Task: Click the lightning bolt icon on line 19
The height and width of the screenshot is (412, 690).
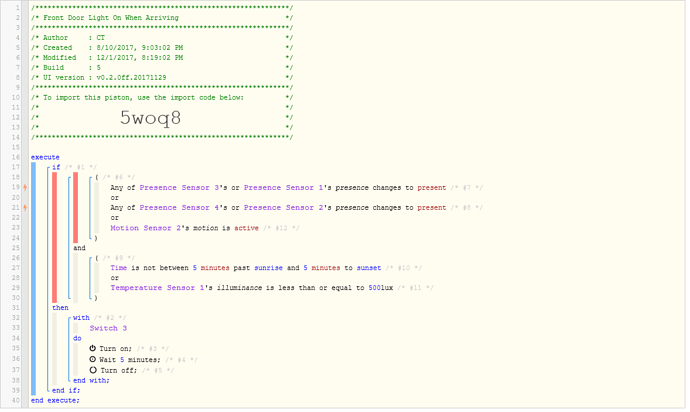Action: [x=25, y=188]
